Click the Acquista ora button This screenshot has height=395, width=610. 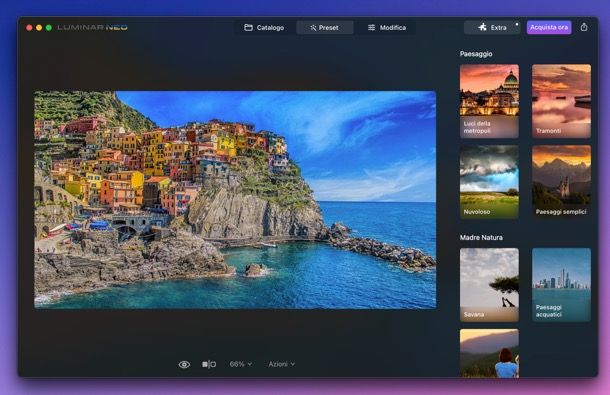(x=549, y=27)
